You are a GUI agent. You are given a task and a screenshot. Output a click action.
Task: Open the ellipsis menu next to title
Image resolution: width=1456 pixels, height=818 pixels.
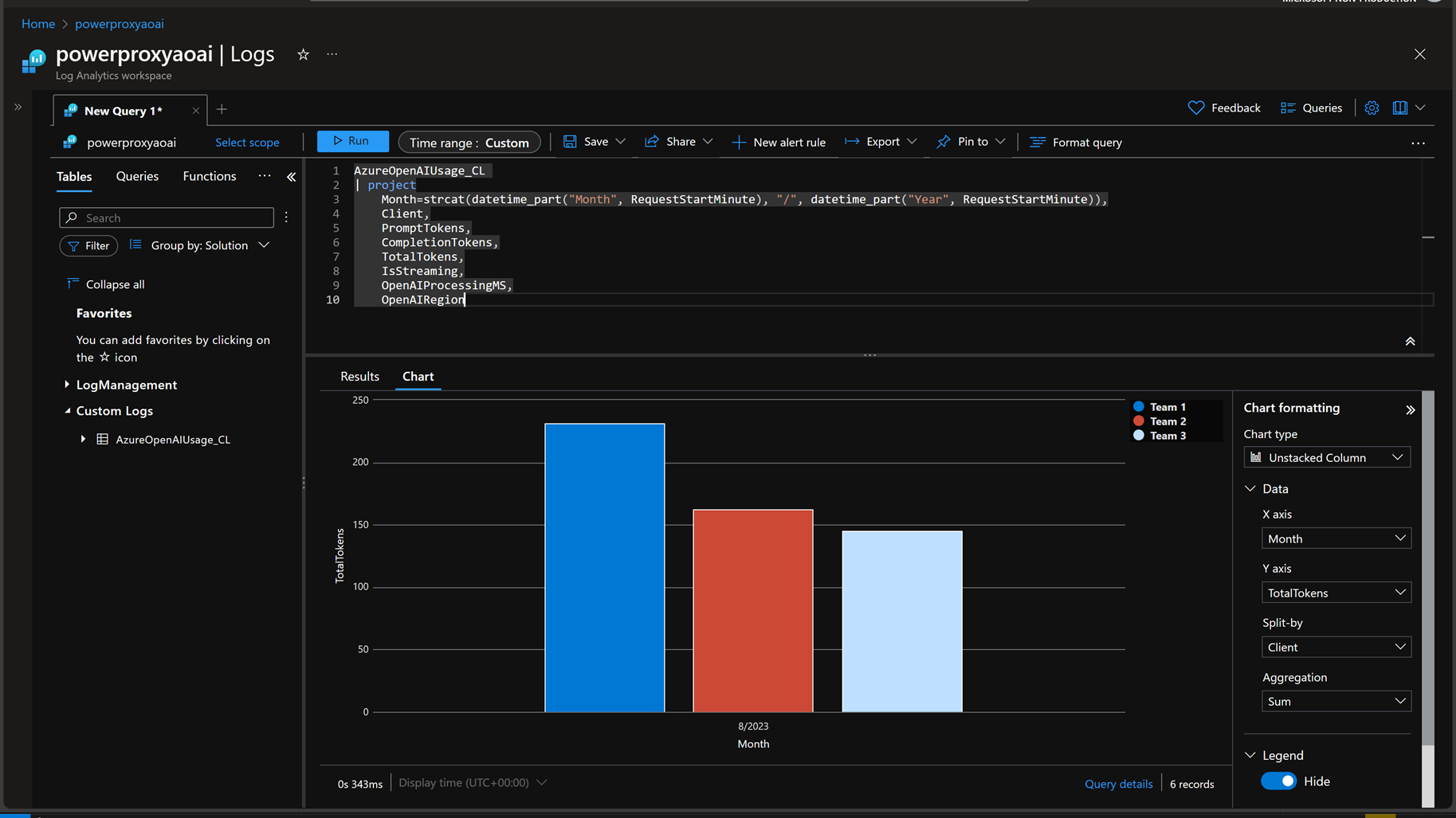332,54
